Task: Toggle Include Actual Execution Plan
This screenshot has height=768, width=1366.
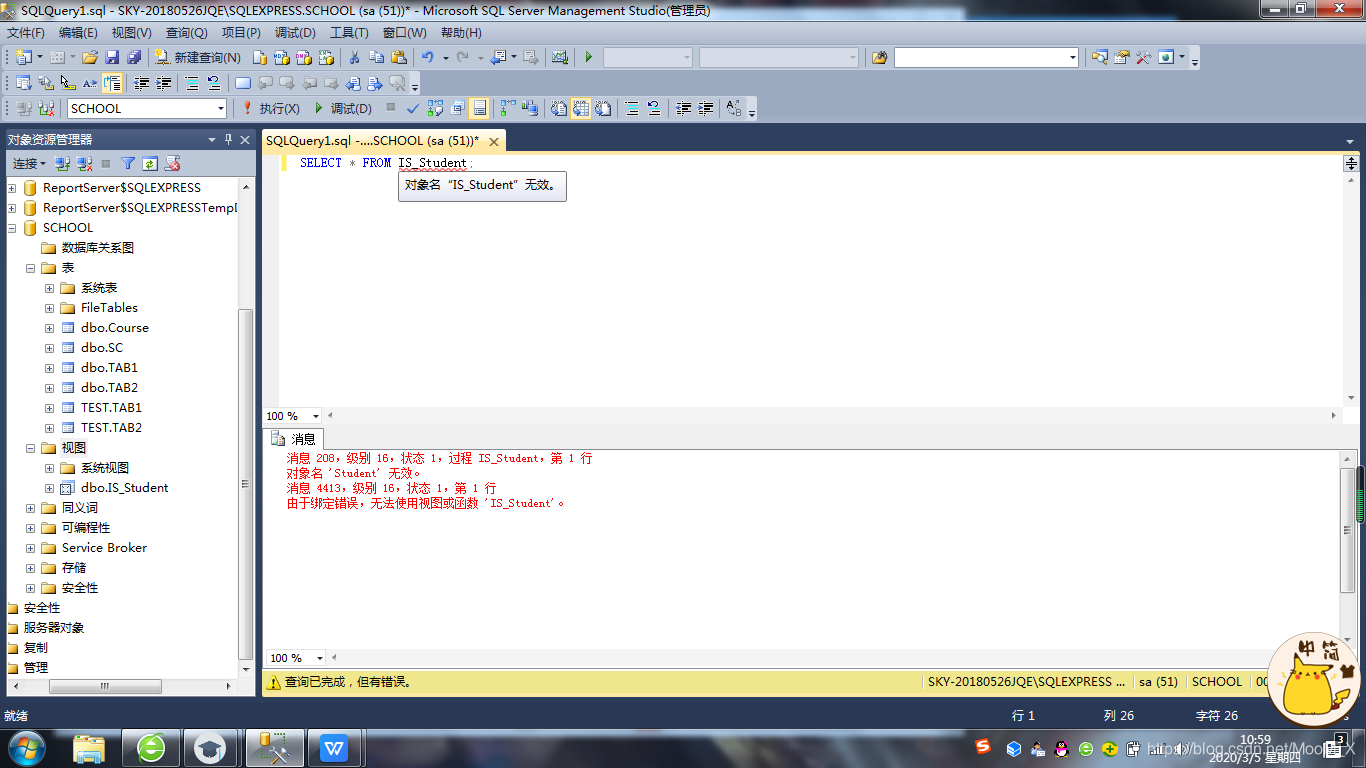Action: pyautogui.click(x=507, y=108)
